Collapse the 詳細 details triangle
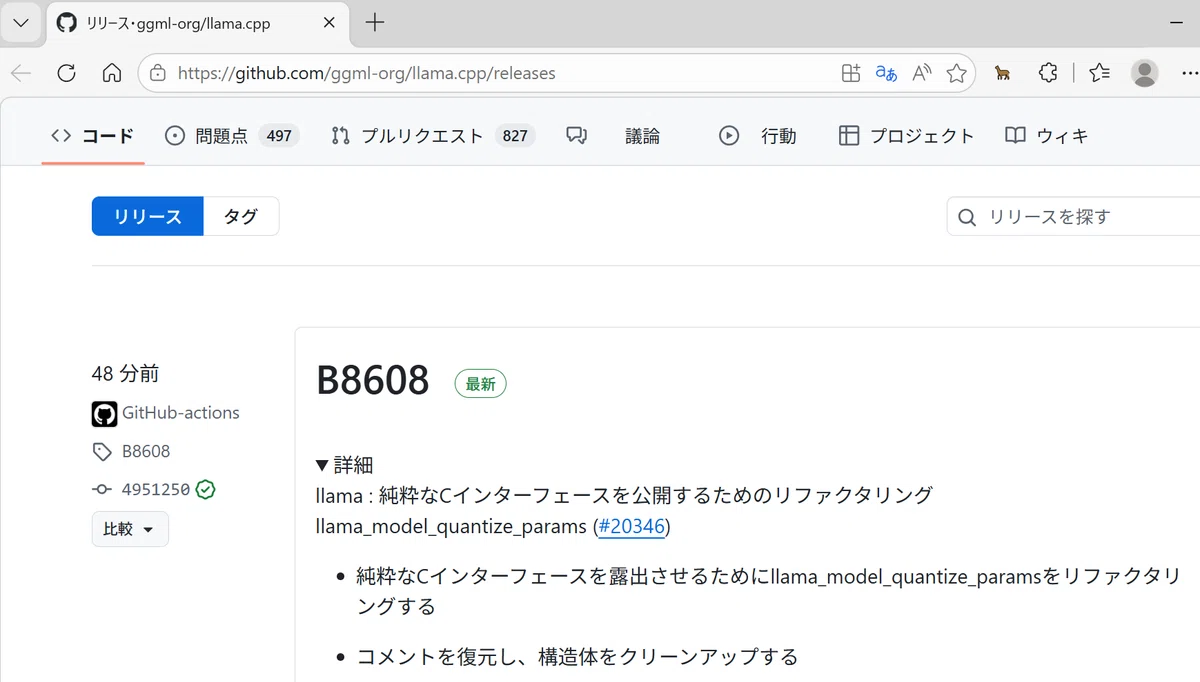 click(322, 465)
